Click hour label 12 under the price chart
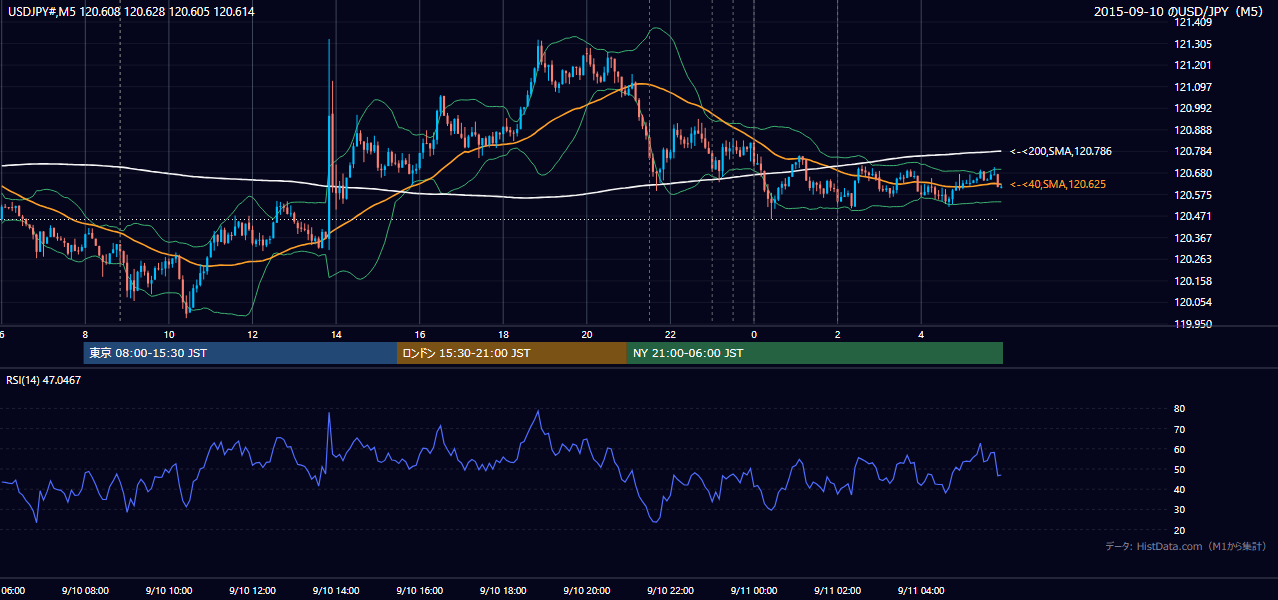Screen dimensions: 1278x600 point(252,334)
